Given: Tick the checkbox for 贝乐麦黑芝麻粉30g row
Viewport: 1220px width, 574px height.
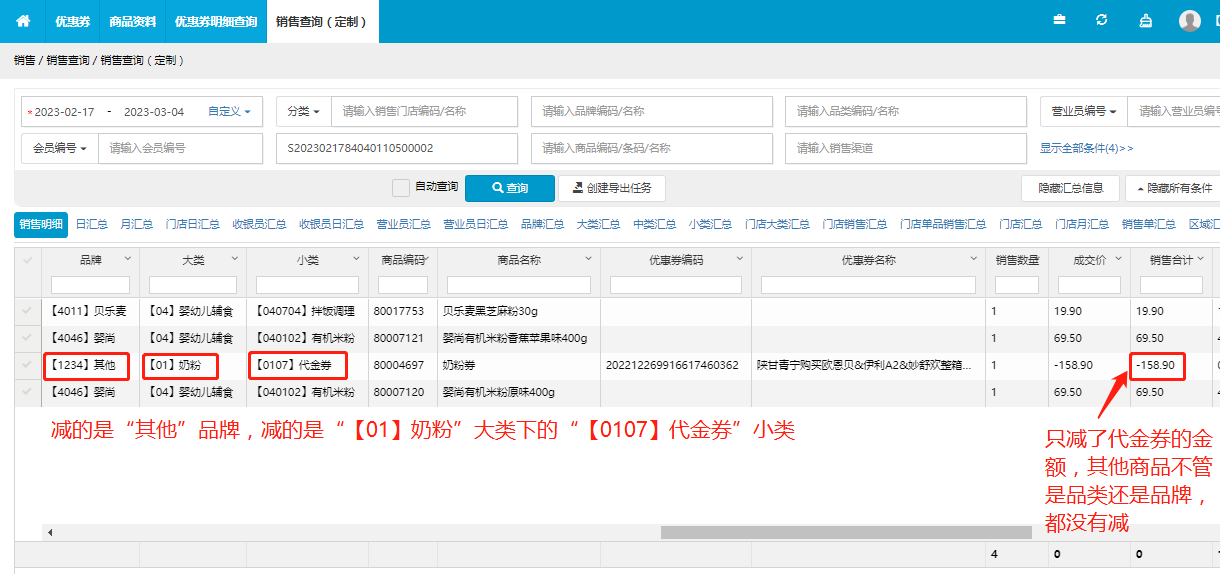Looking at the screenshot, I should (27, 311).
